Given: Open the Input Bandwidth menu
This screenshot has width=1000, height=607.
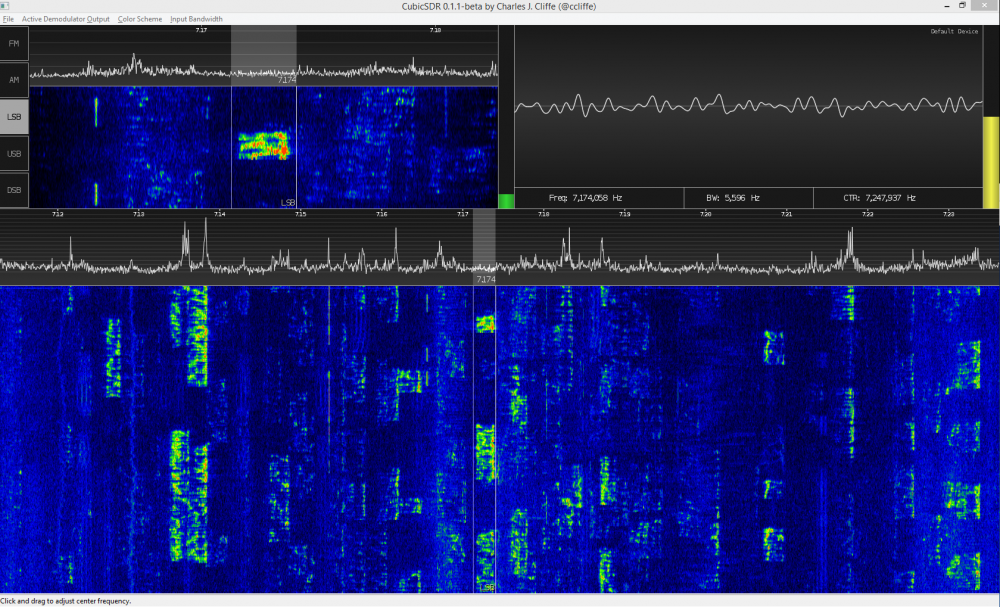Looking at the screenshot, I should (x=196, y=19).
